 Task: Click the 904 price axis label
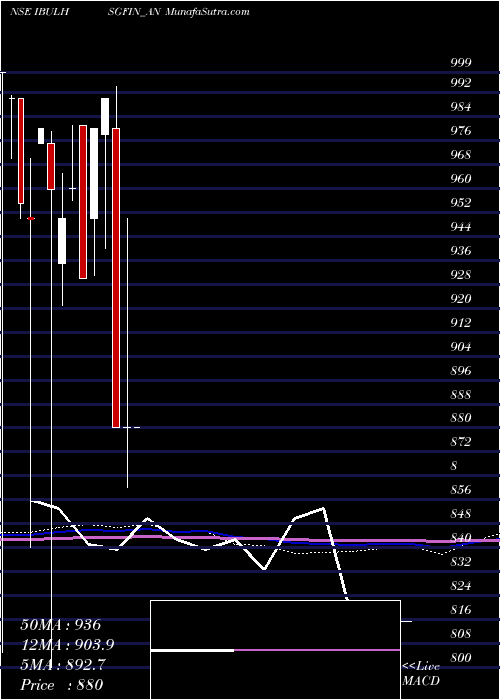tap(460, 346)
